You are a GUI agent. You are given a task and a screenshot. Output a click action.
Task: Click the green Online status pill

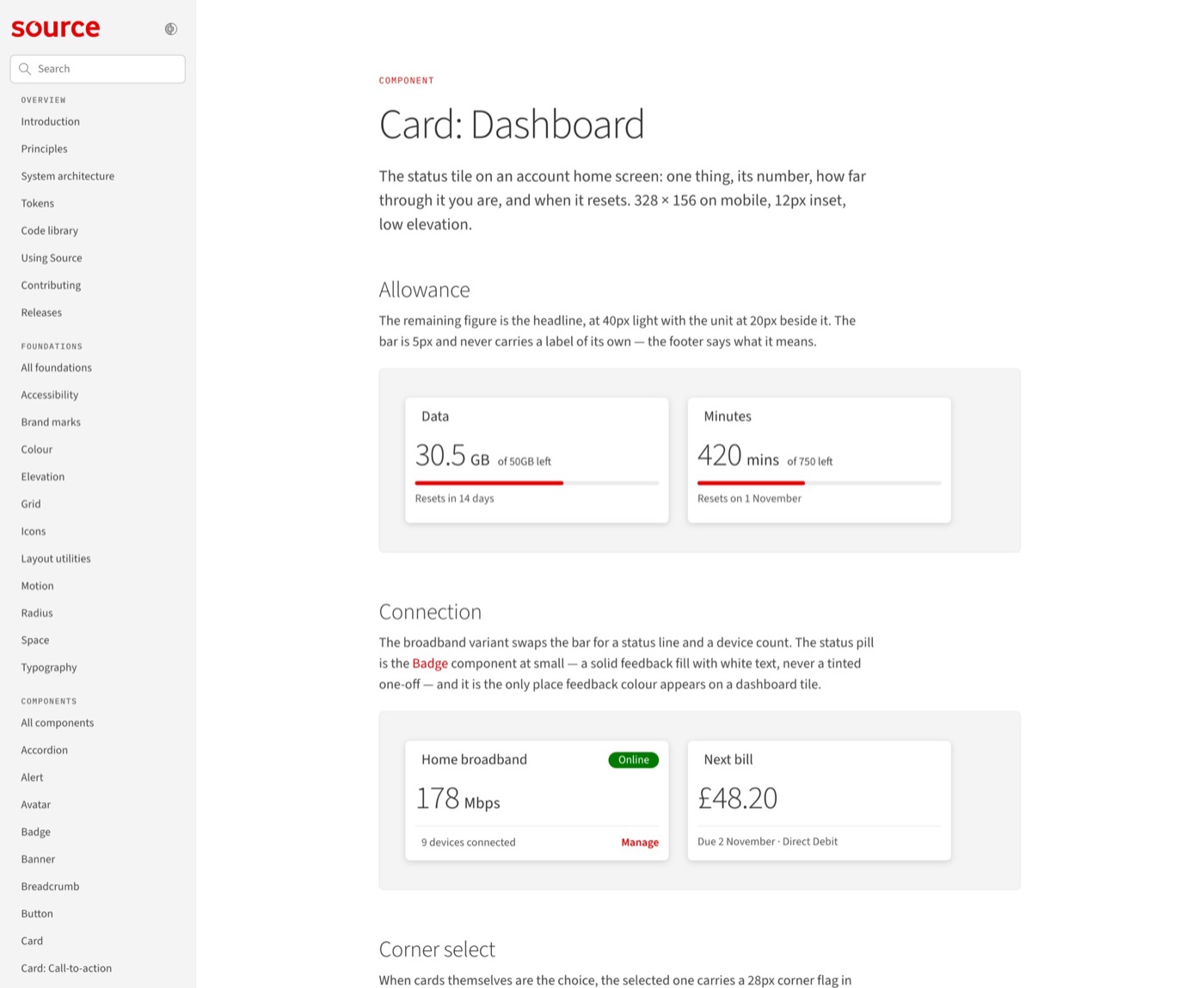(634, 760)
